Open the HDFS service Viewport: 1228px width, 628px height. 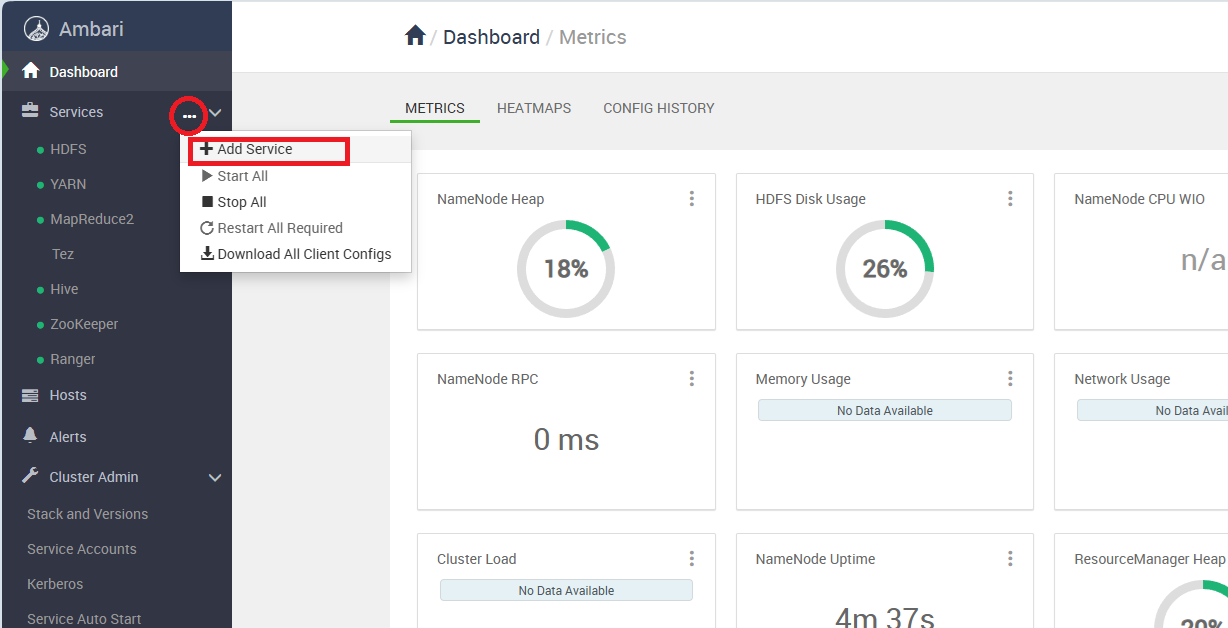click(x=68, y=149)
